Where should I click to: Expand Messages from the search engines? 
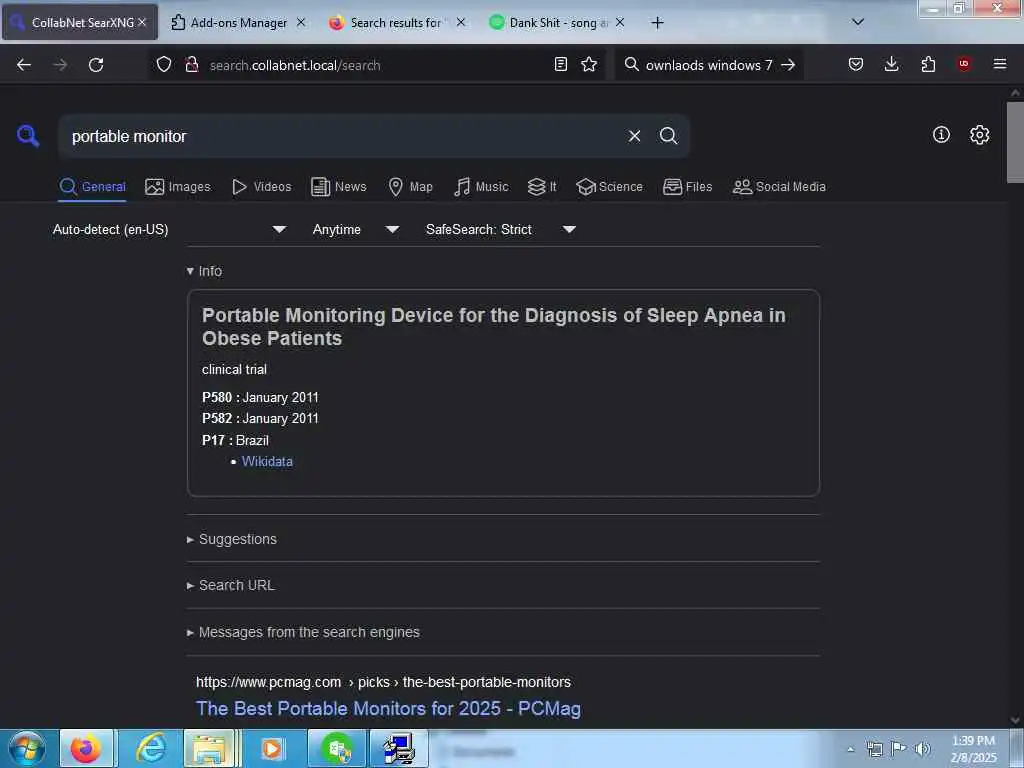tap(303, 632)
